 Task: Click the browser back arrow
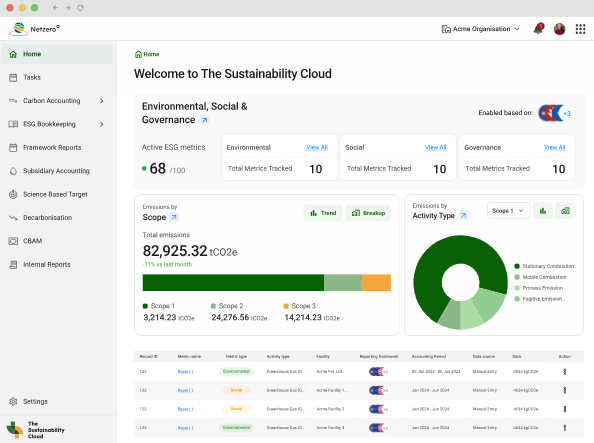tap(55, 8)
